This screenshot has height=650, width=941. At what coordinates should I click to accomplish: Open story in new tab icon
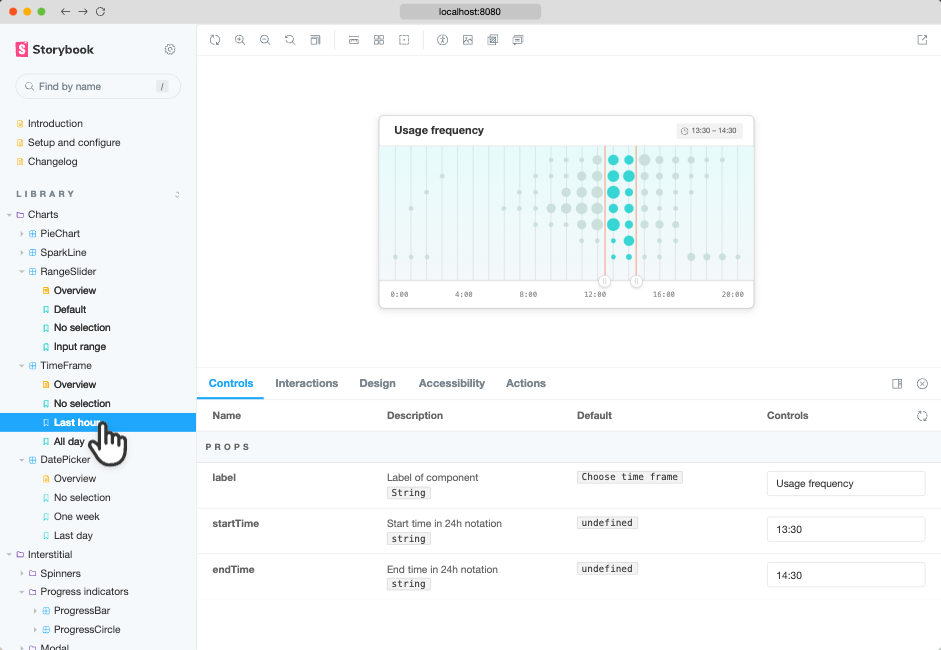(922, 40)
